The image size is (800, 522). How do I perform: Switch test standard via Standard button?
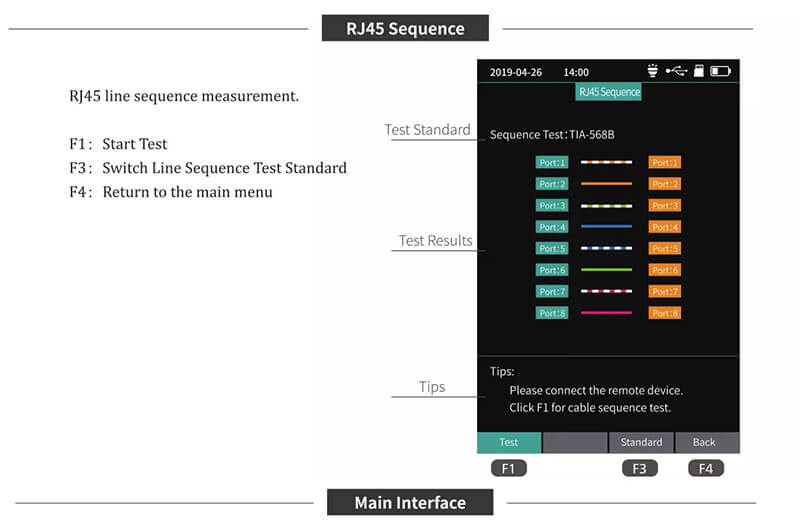tap(641, 442)
